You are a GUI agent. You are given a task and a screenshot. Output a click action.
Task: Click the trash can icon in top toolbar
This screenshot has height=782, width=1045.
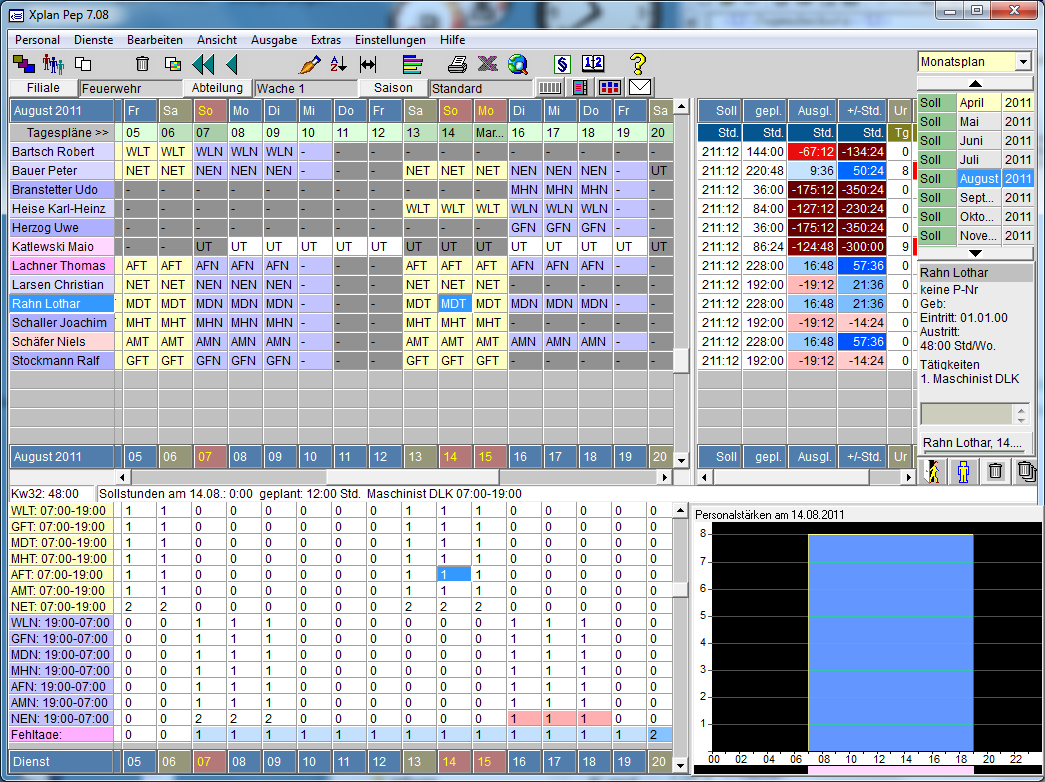coord(142,64)
